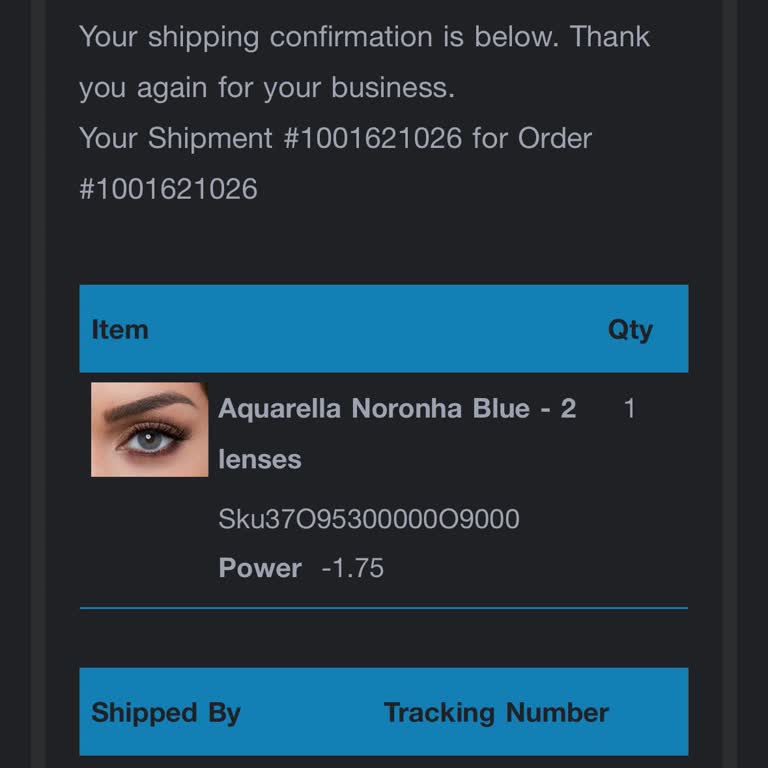768x768 pixels.
Task: Click the words "Your Shipment"
Action: coord(176,138)
